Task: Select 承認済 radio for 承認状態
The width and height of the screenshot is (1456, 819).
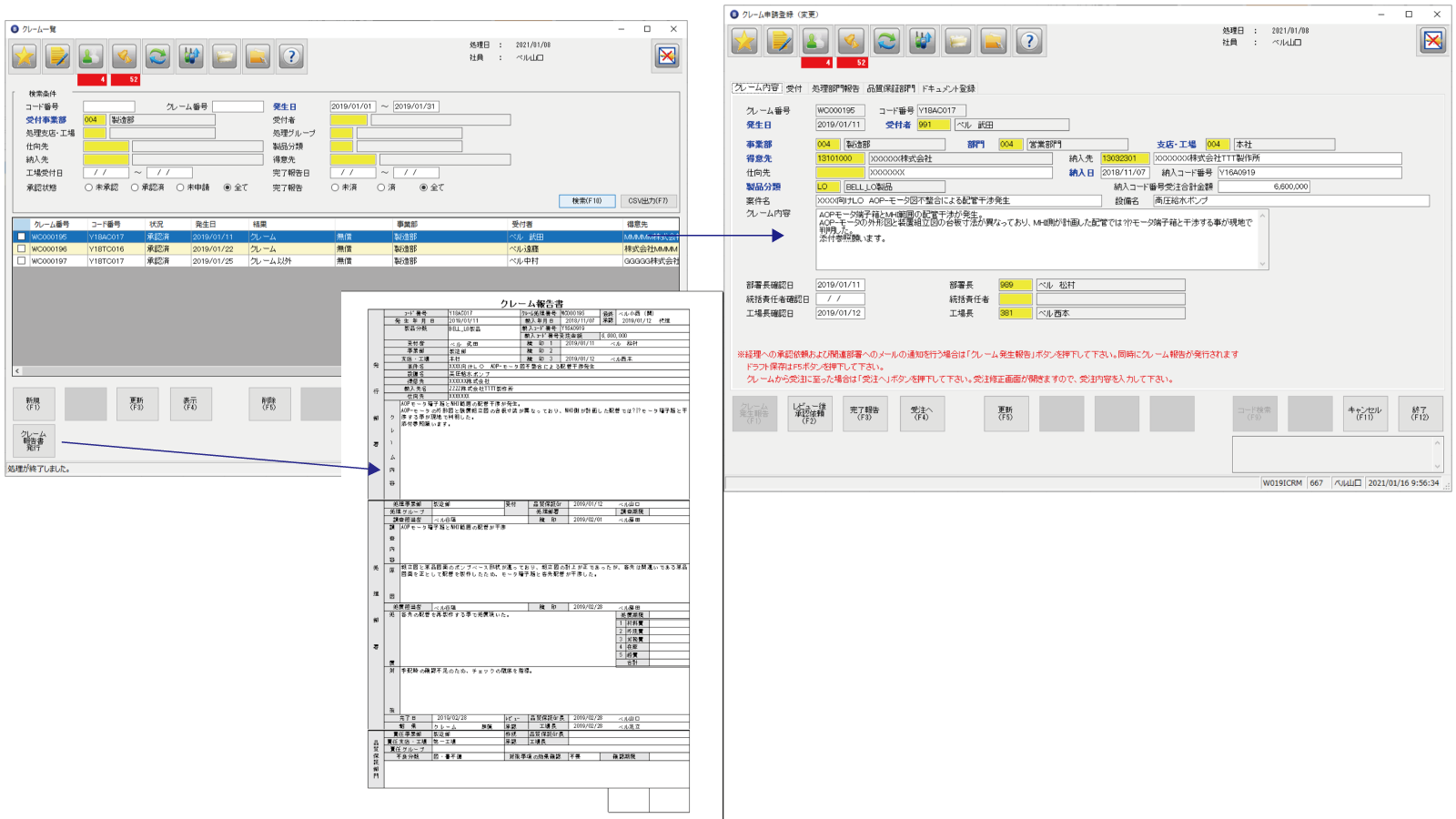Action: point(135,187)
